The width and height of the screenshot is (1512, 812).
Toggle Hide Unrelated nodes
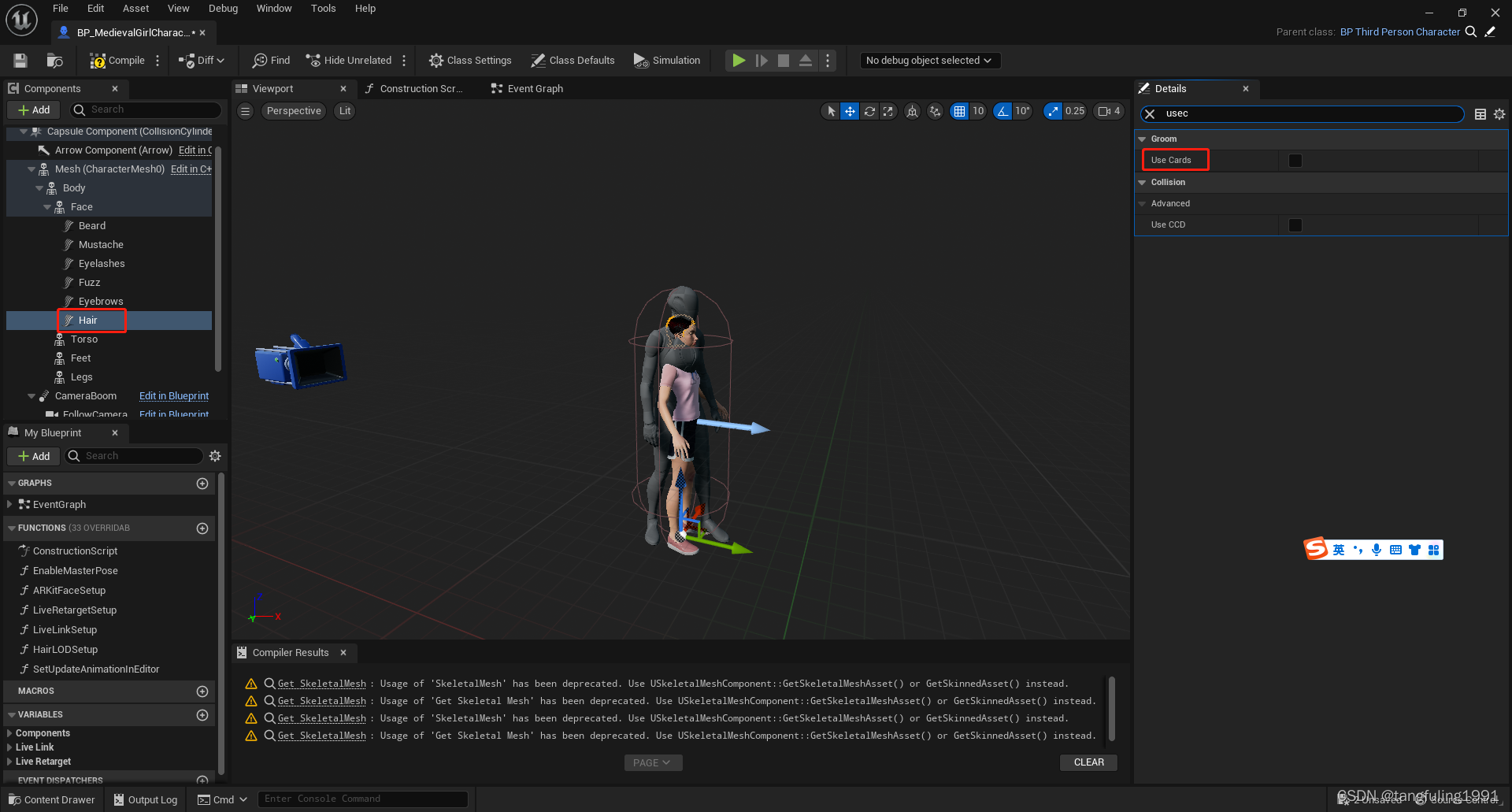349,61
